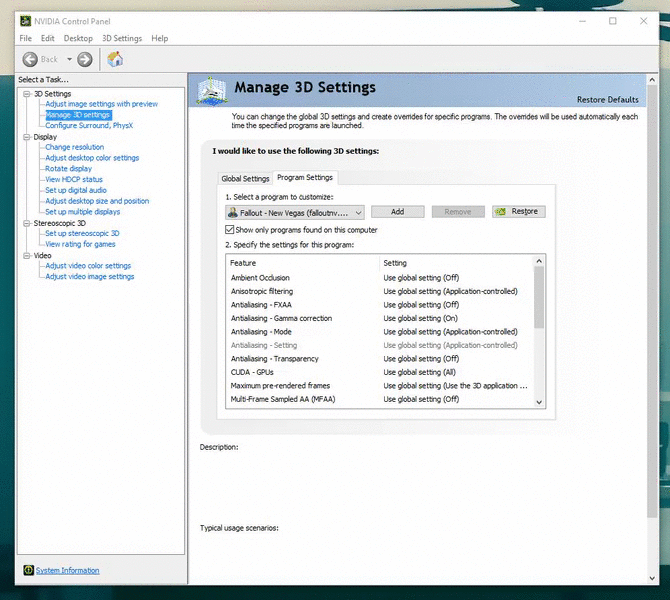Select the Program Settings tab

305,177
